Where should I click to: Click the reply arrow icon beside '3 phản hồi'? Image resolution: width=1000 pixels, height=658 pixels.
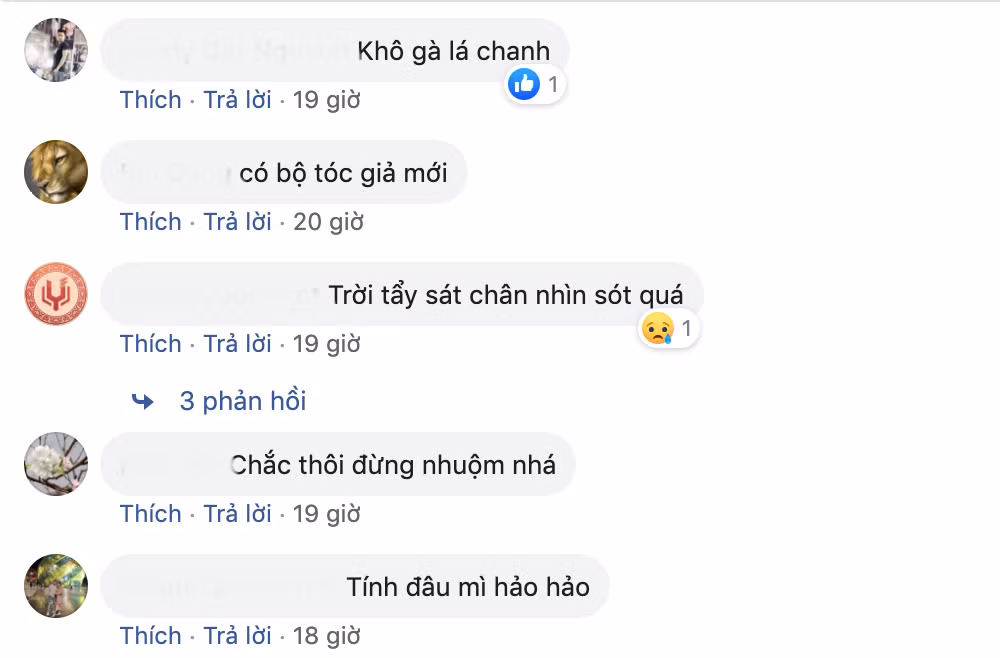pos(143,400)
